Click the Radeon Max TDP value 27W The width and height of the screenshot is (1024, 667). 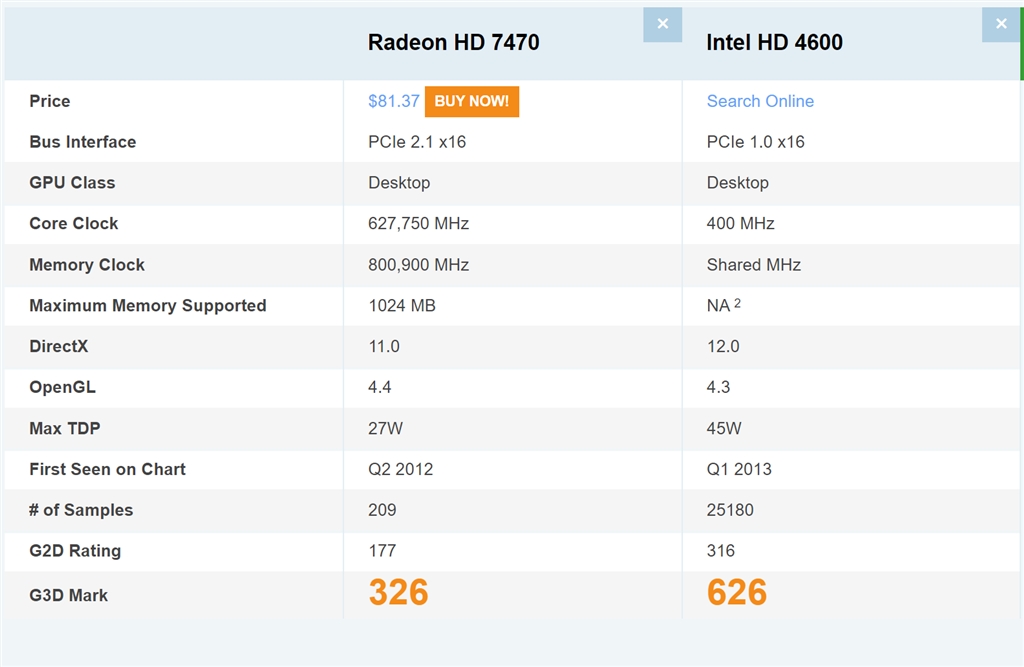coord(386,428)
